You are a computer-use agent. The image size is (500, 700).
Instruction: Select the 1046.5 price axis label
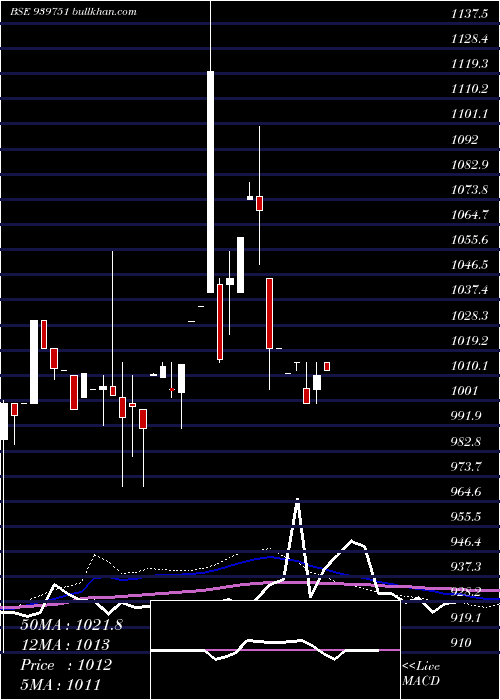pos(469,265)
